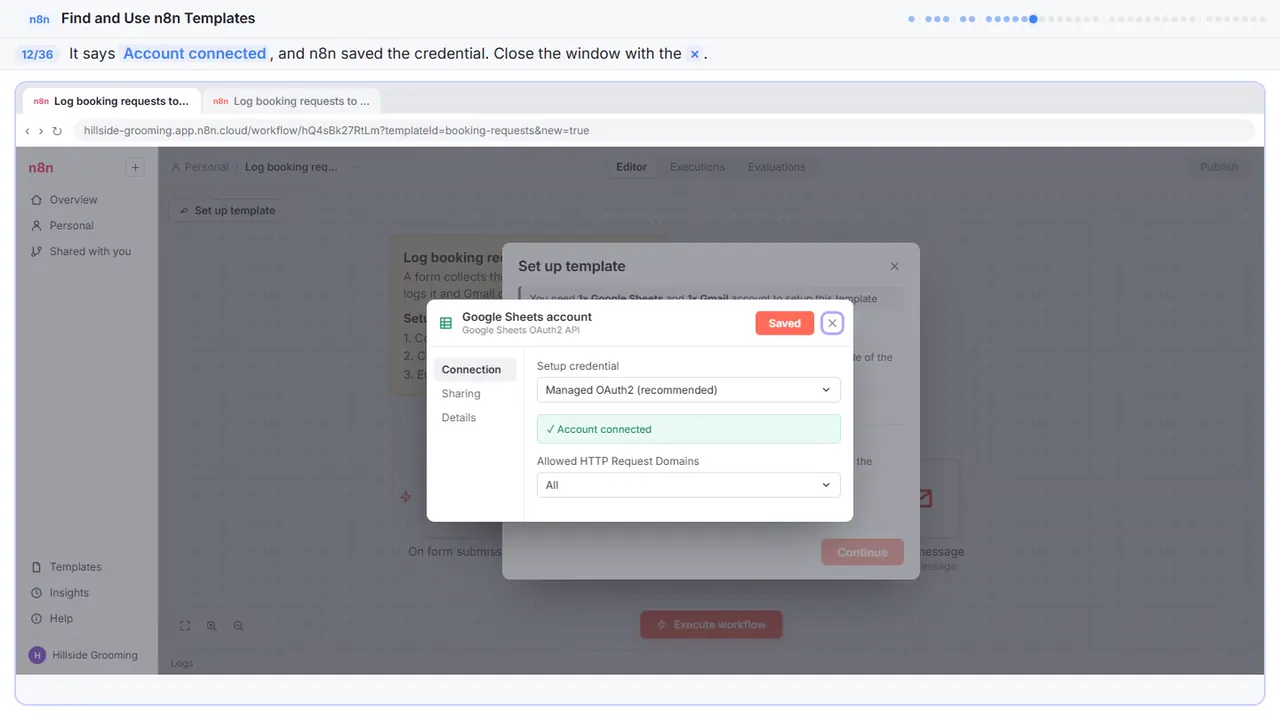Click the browser forward arrow
The width and height of the screenshot is (1280, 720).
(41, 131)
